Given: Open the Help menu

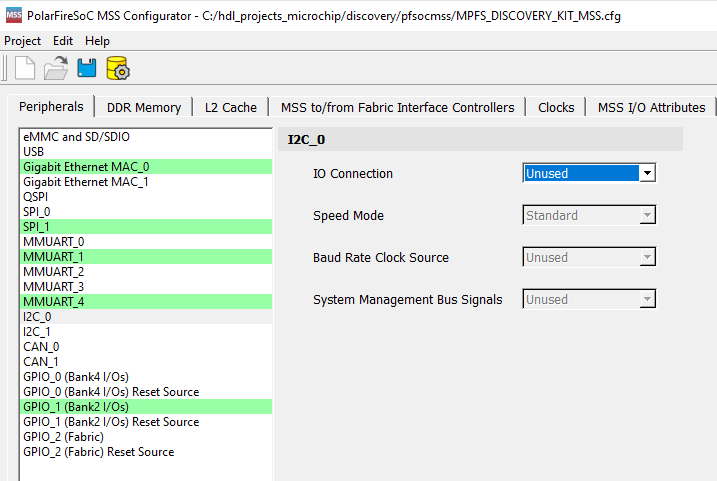Looking at the screenshot, I should pyautogui.click(x=97, y=41).
